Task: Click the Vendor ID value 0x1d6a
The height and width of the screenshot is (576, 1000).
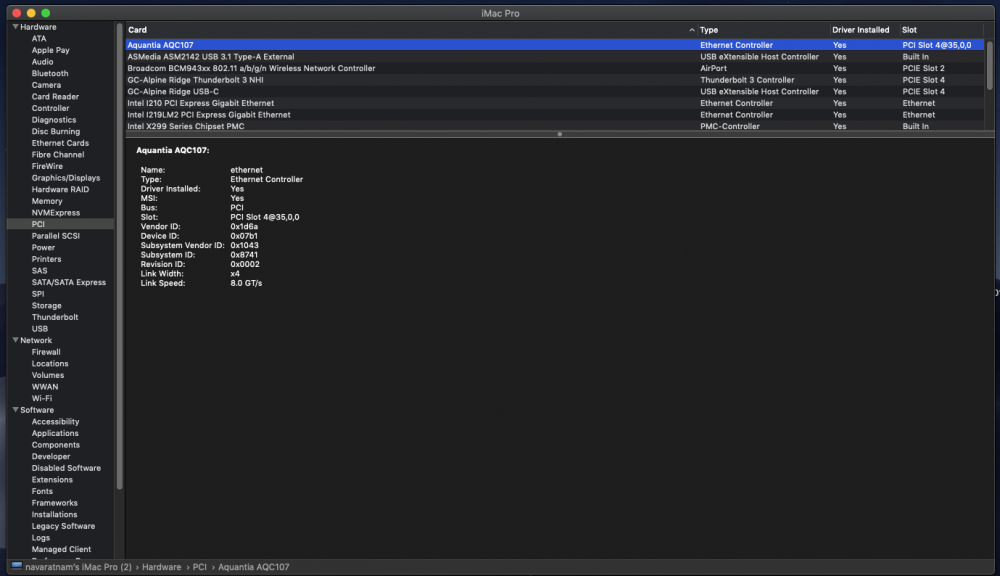Action: [x=244, y=226]
